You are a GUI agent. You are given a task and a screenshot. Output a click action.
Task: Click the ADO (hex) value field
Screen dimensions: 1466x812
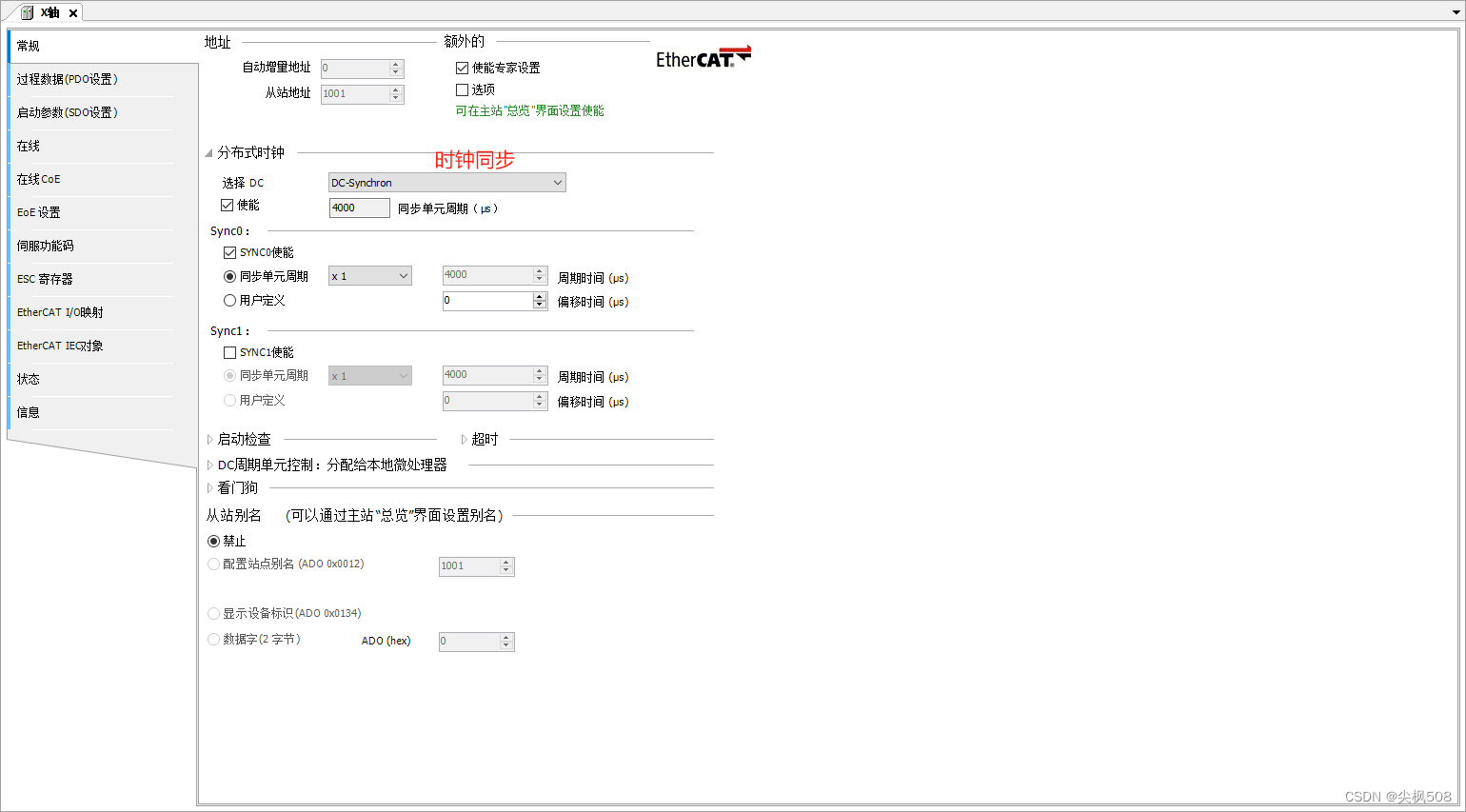coord(469,642)
